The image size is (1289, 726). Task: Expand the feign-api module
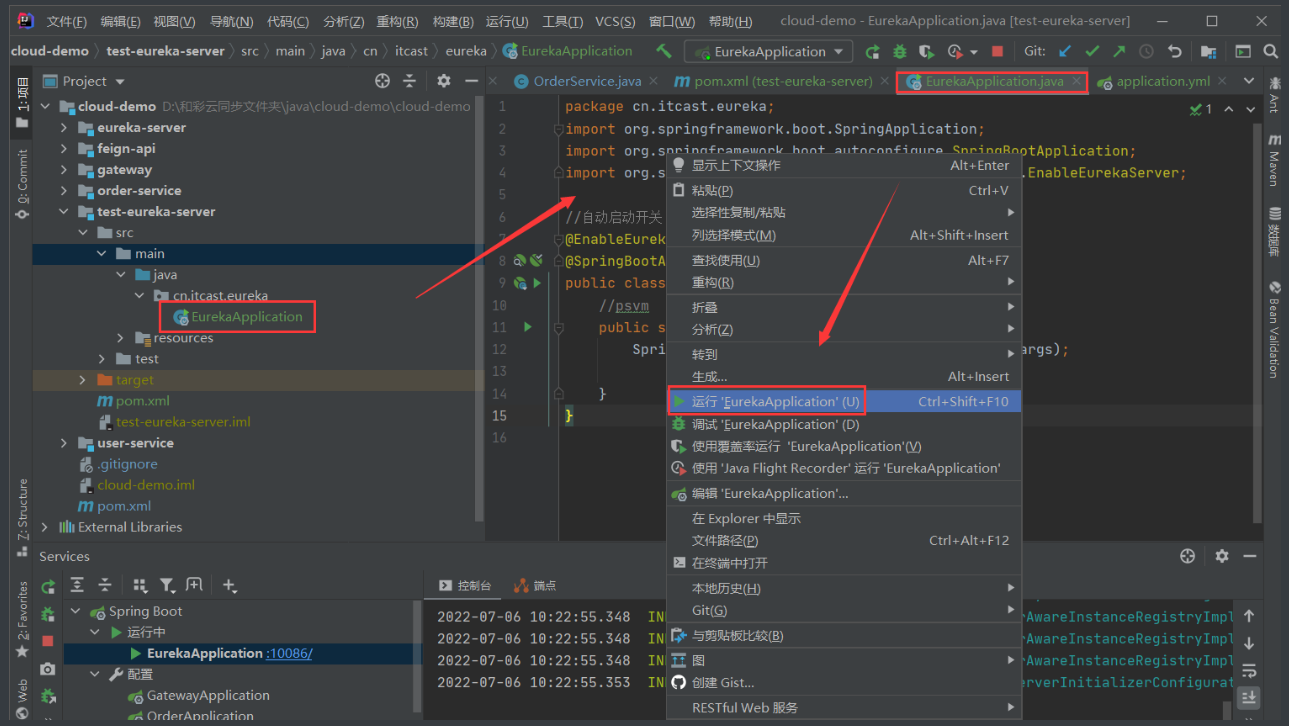click(x=65, y=148)
